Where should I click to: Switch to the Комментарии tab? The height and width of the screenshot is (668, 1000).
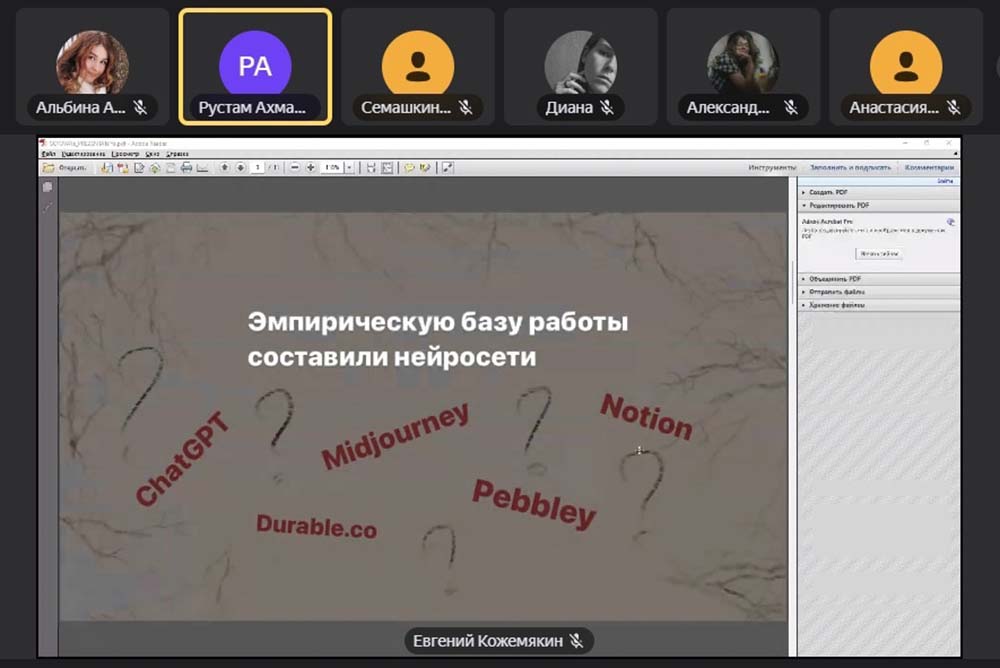(929, 168)
